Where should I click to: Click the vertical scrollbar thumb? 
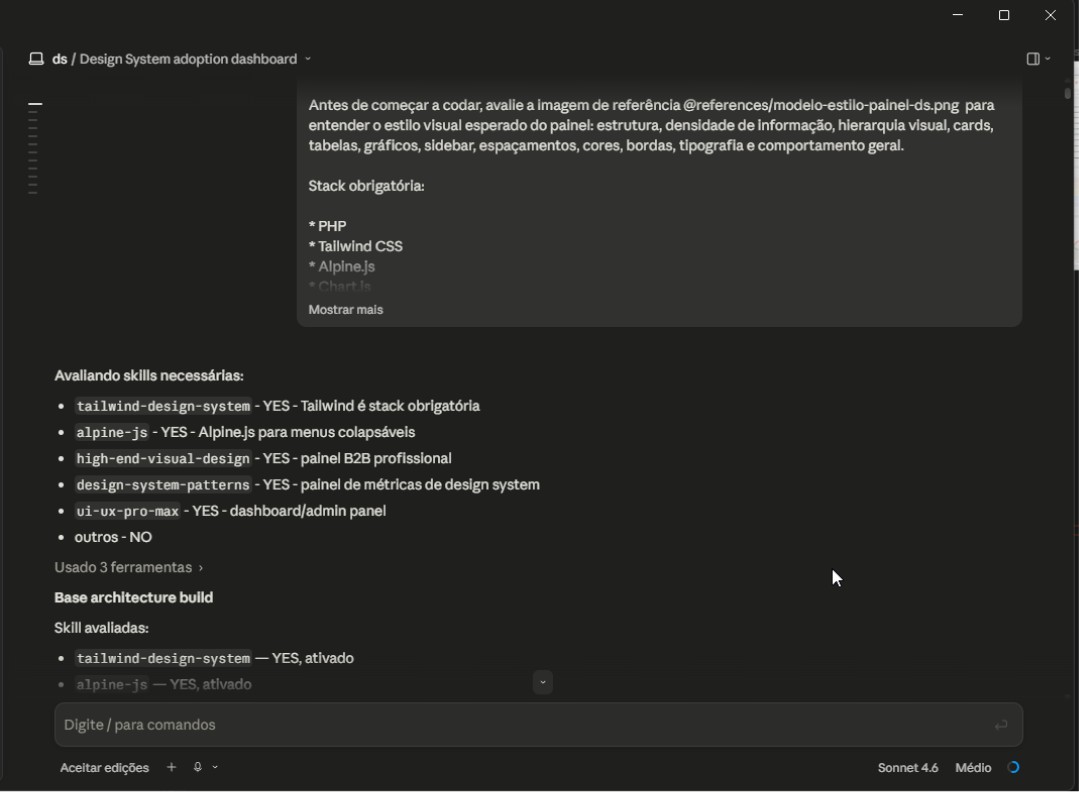coord(1067,93)
